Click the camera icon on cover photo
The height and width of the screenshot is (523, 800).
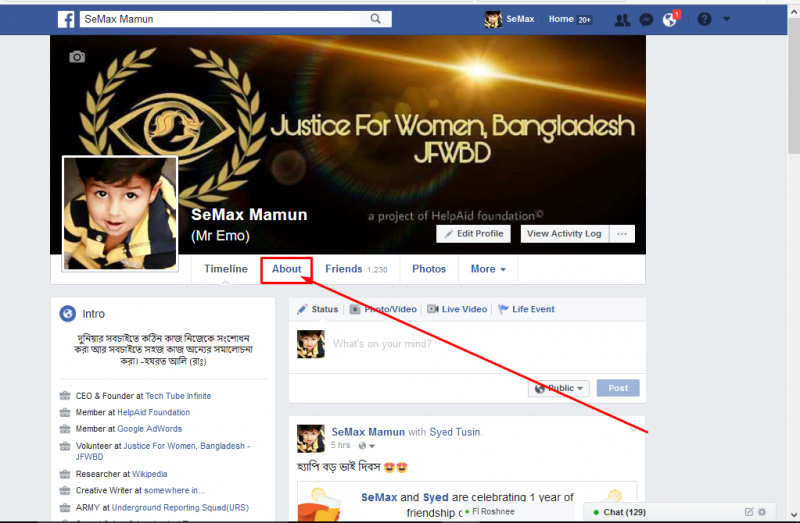[x=77, y=57]
